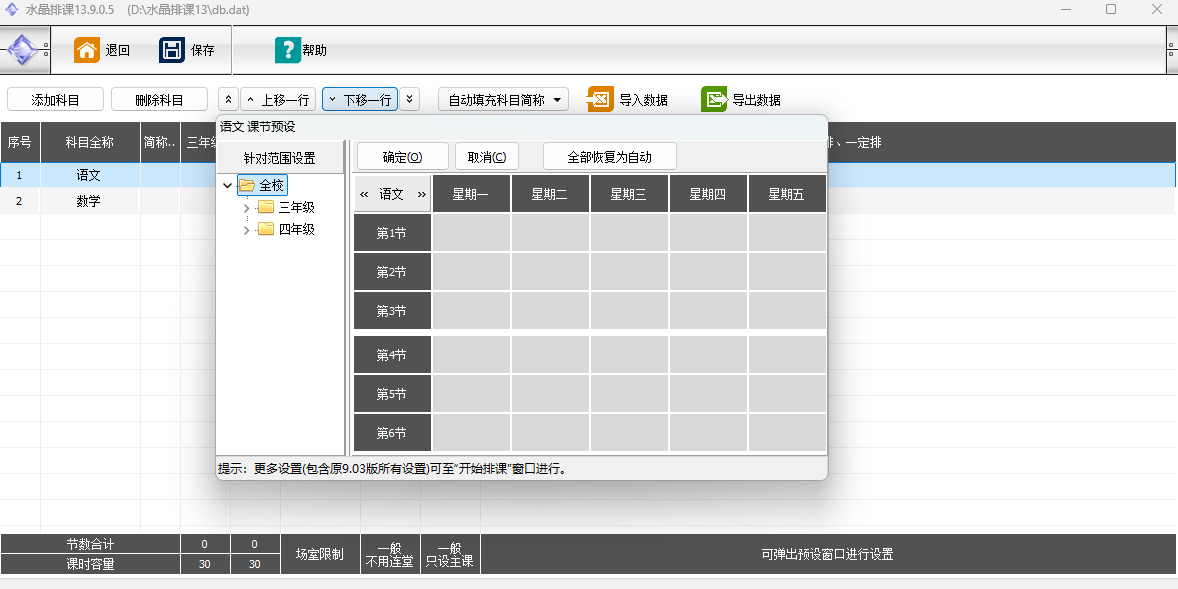The width and height of the screenshot is (1178, 589).
Task: Click the orange 导入数据 import icon
Action: [x=600, y=100]
